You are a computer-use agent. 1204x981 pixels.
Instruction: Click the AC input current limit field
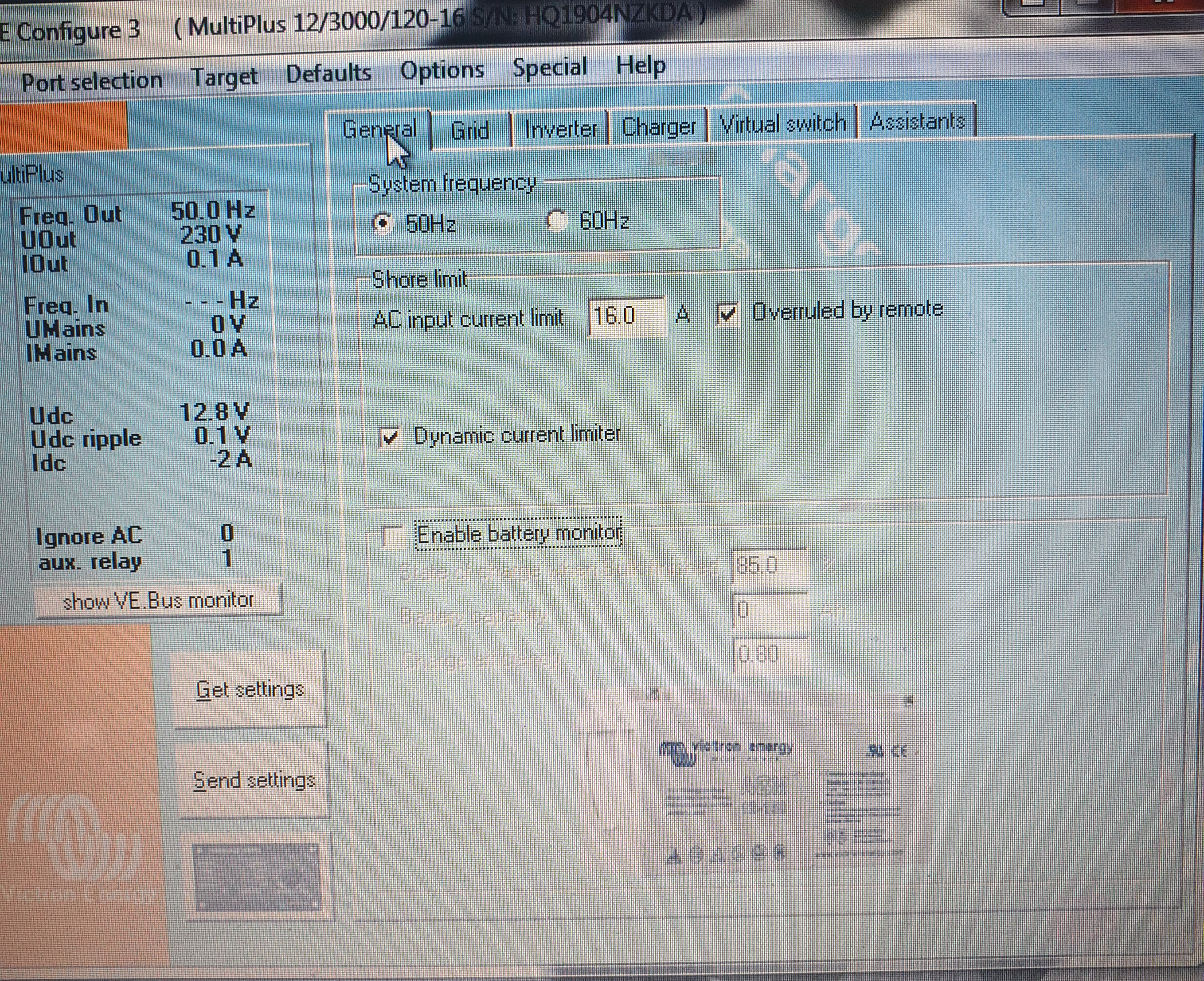pyautogui.click(x=625, y=317)
